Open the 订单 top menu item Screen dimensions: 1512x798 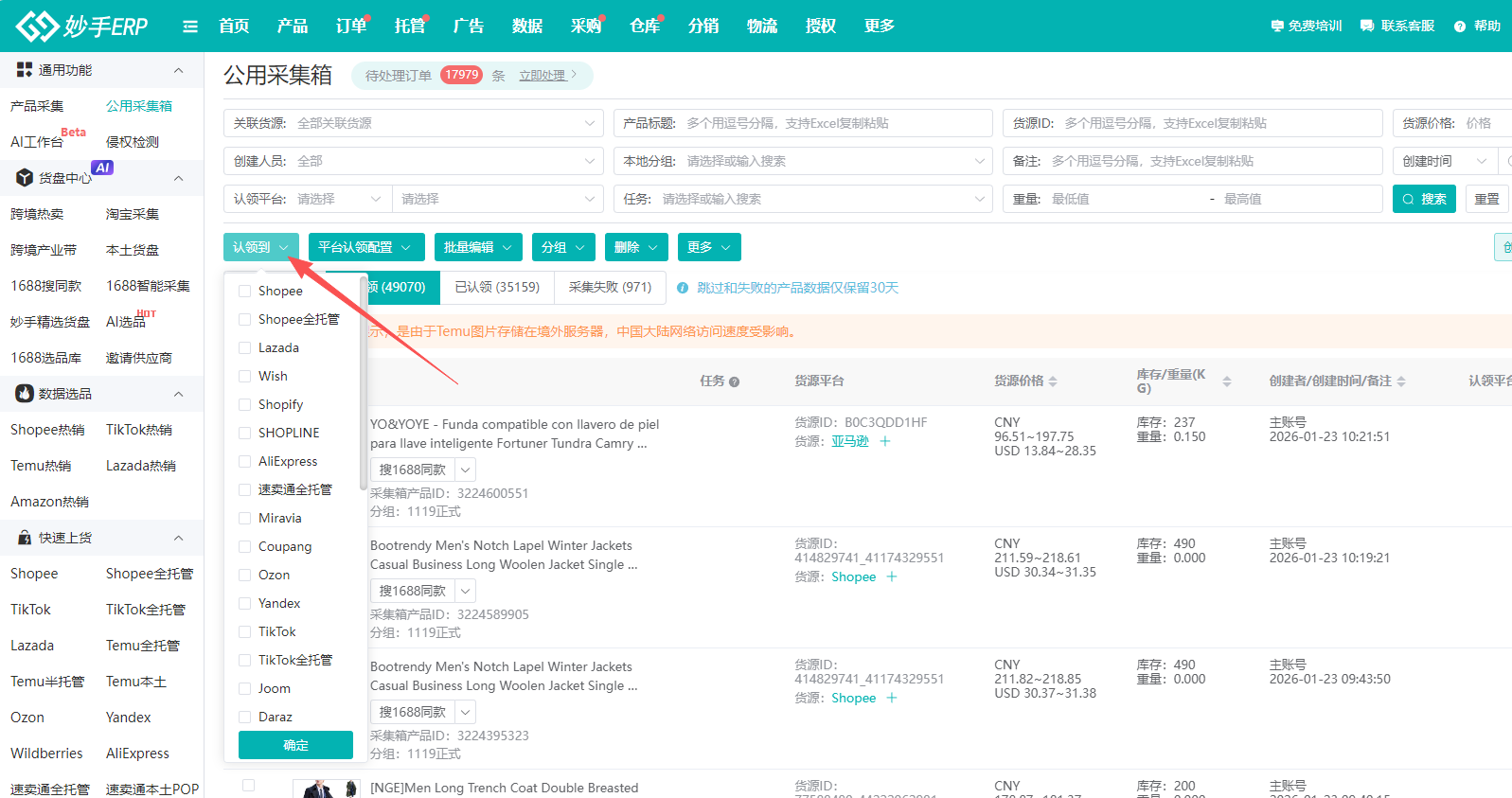(x=350, y=27)
